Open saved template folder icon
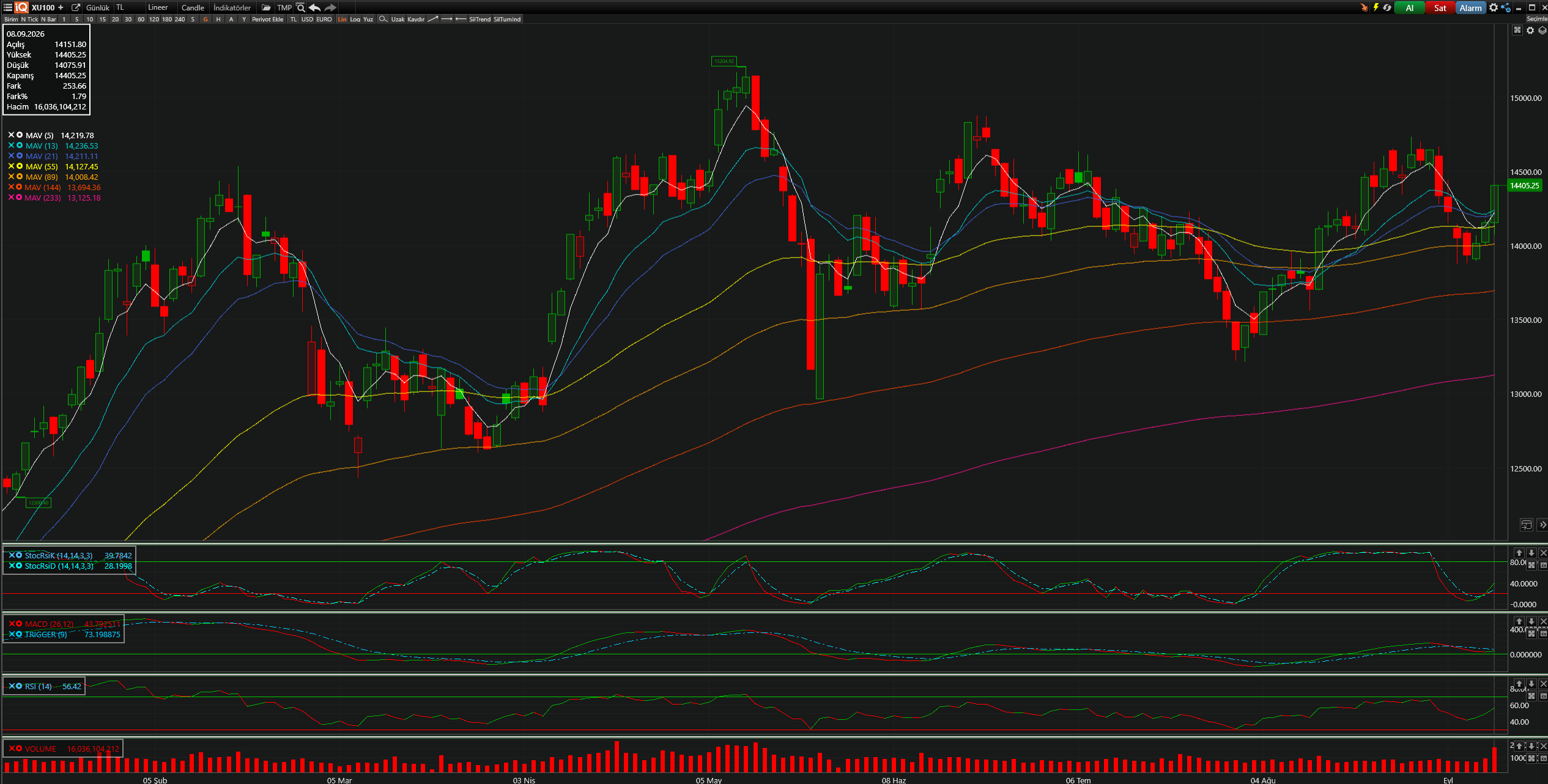 tap(266, 7)
